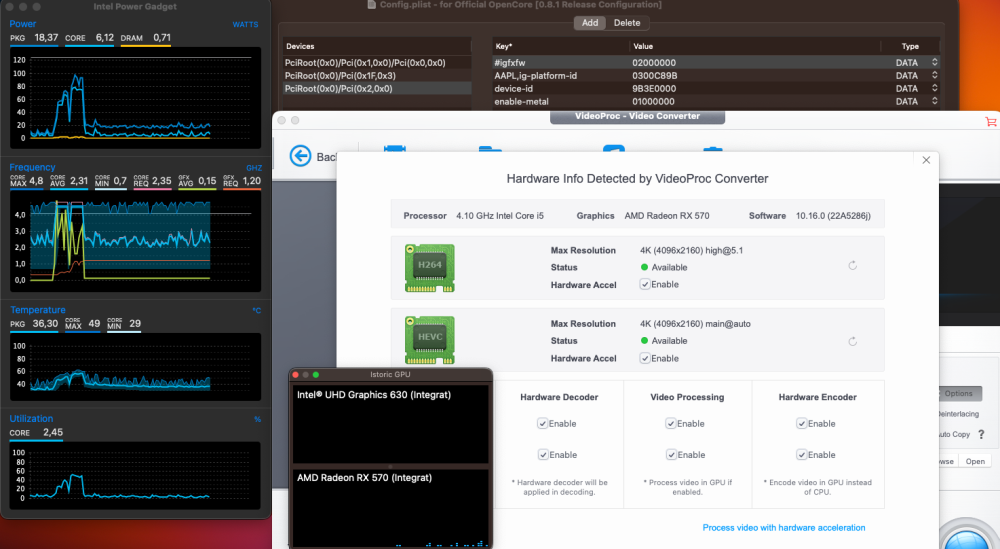Open the shopping cart icon in VideoProc

tap(990, 121)
